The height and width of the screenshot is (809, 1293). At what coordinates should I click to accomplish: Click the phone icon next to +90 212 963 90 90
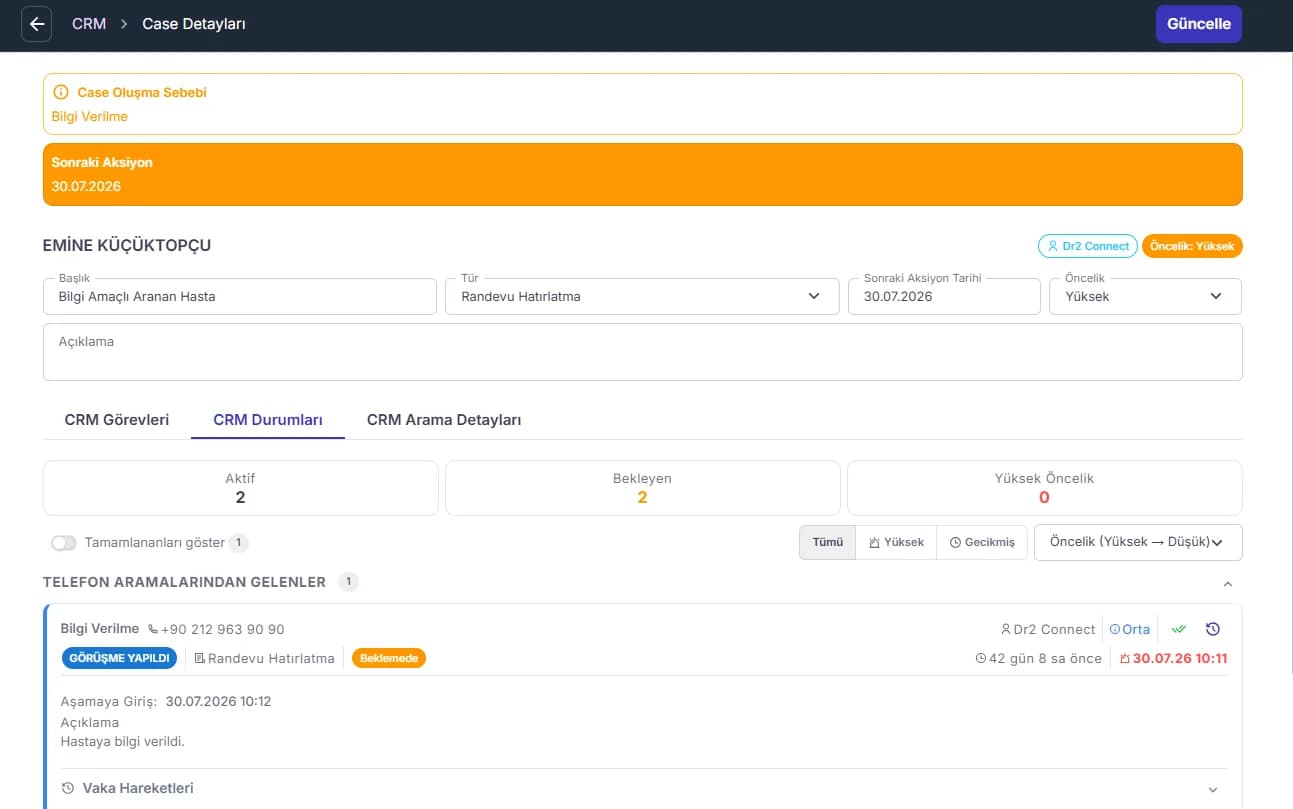coord(153,630)
